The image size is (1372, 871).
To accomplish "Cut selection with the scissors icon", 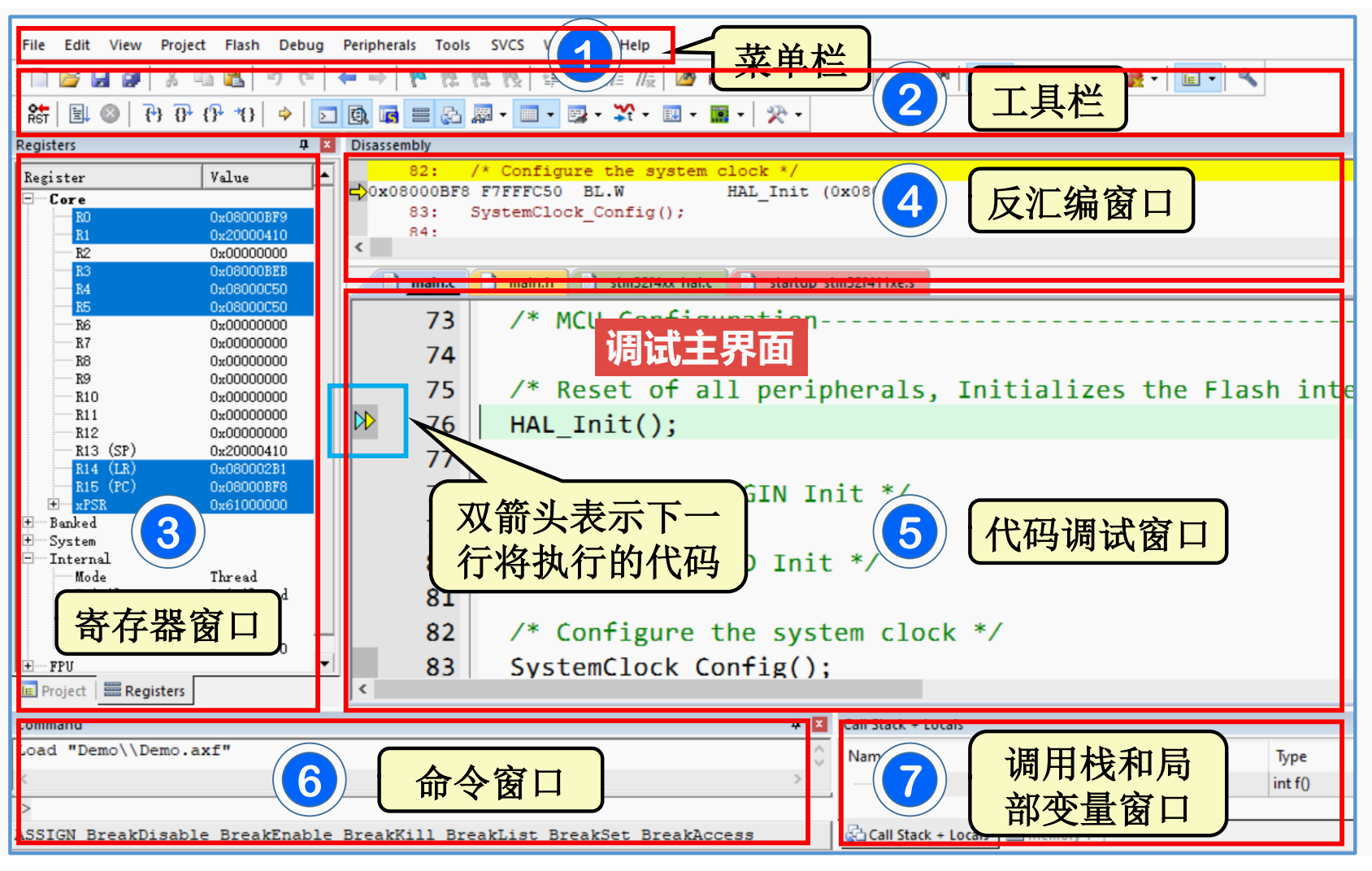I will click(x=171, y=79).
